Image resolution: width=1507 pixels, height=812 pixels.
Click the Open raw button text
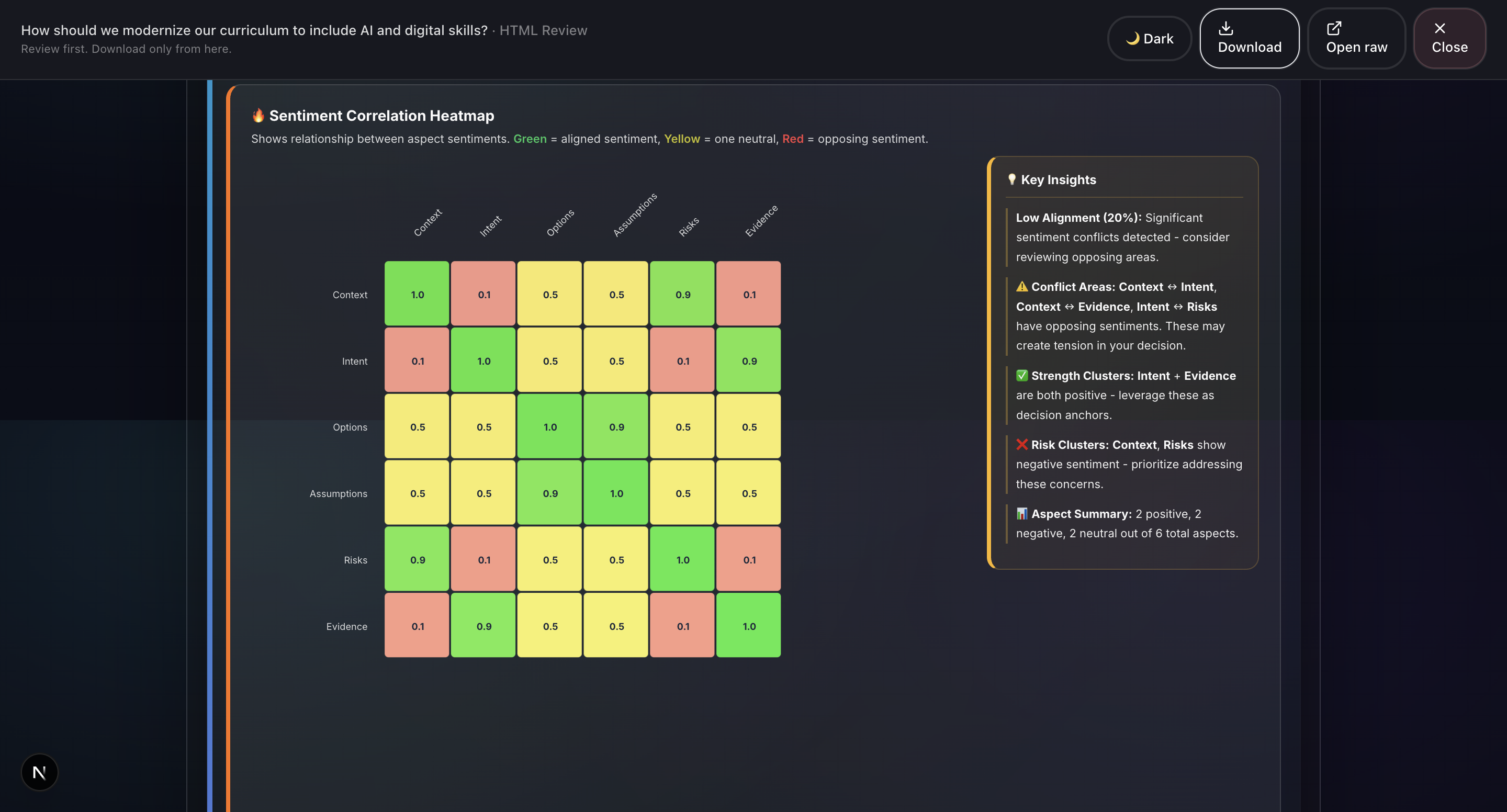(x=1356, y=48)
